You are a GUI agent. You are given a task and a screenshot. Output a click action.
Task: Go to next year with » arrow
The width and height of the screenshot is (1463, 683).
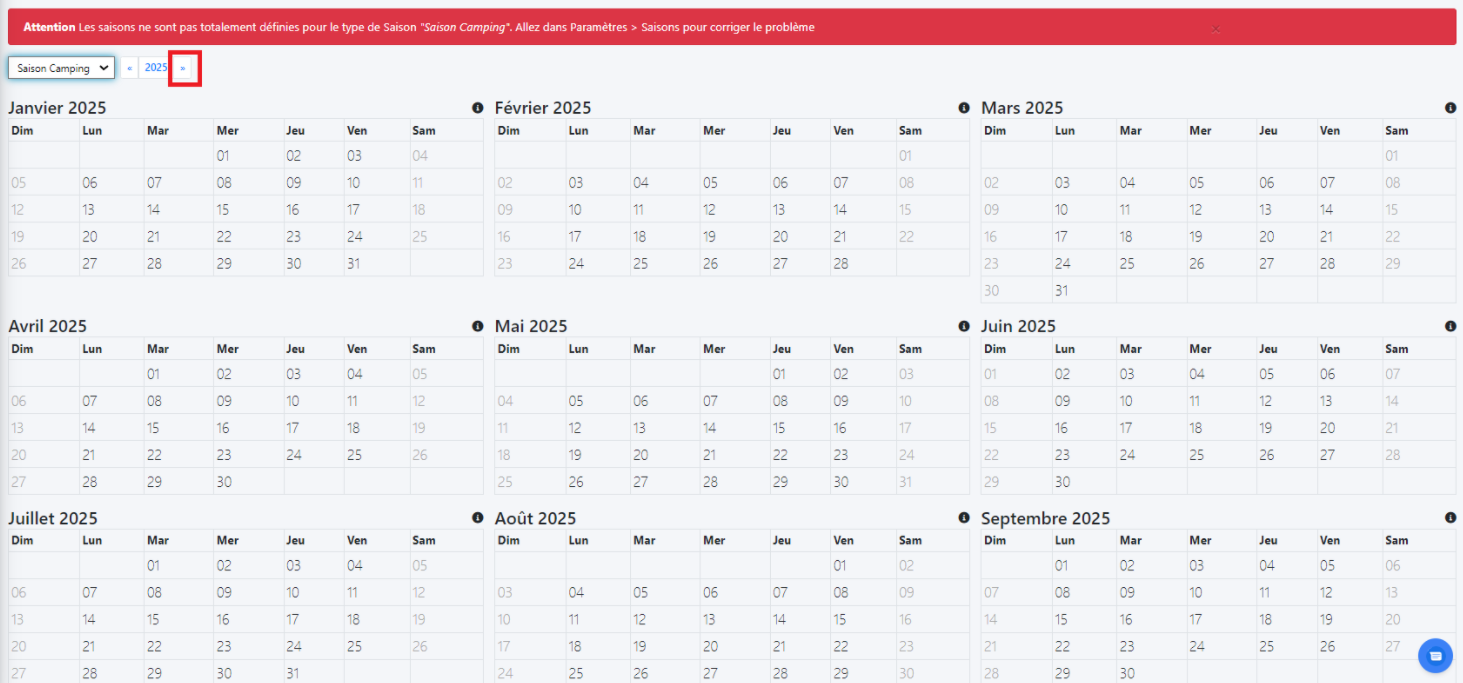pos(183,68)
